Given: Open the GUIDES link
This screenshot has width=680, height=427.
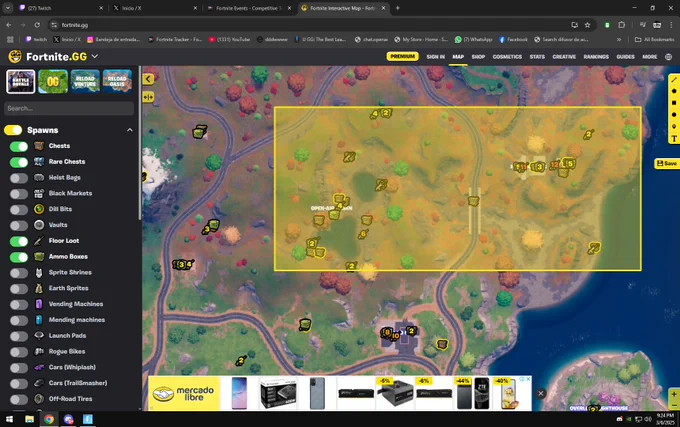Looking at the screenshot, I should pos(625,57).
